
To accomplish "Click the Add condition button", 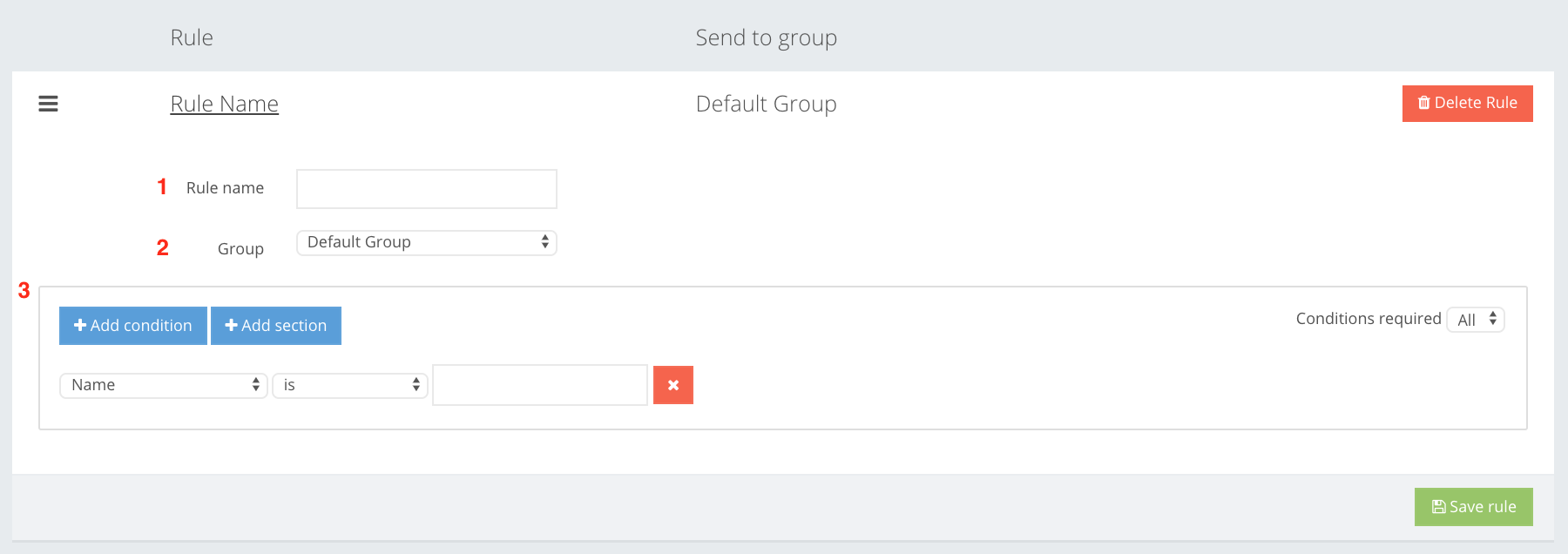I will point(133,326).
